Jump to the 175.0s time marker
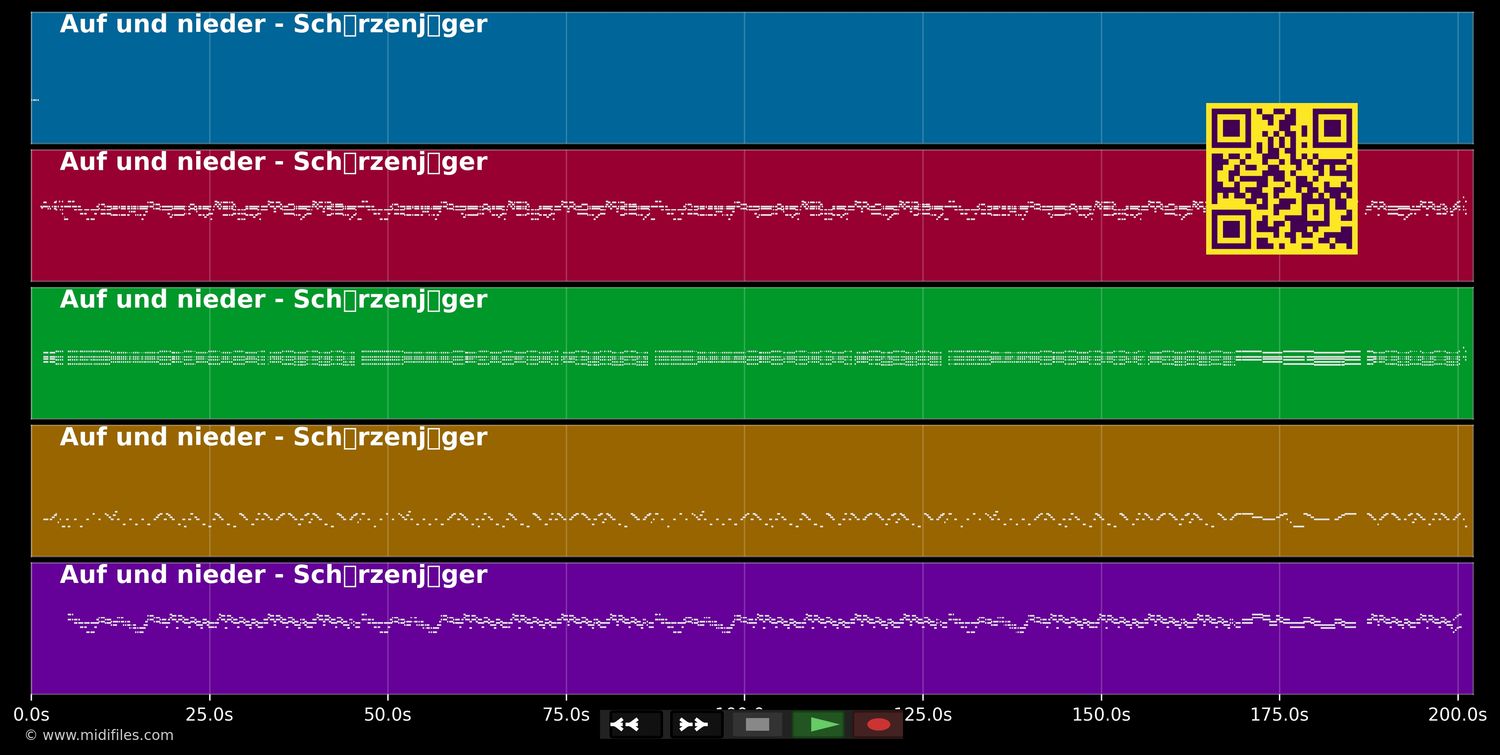Viewport: 1500px width, 755px height. point(1279,715)
